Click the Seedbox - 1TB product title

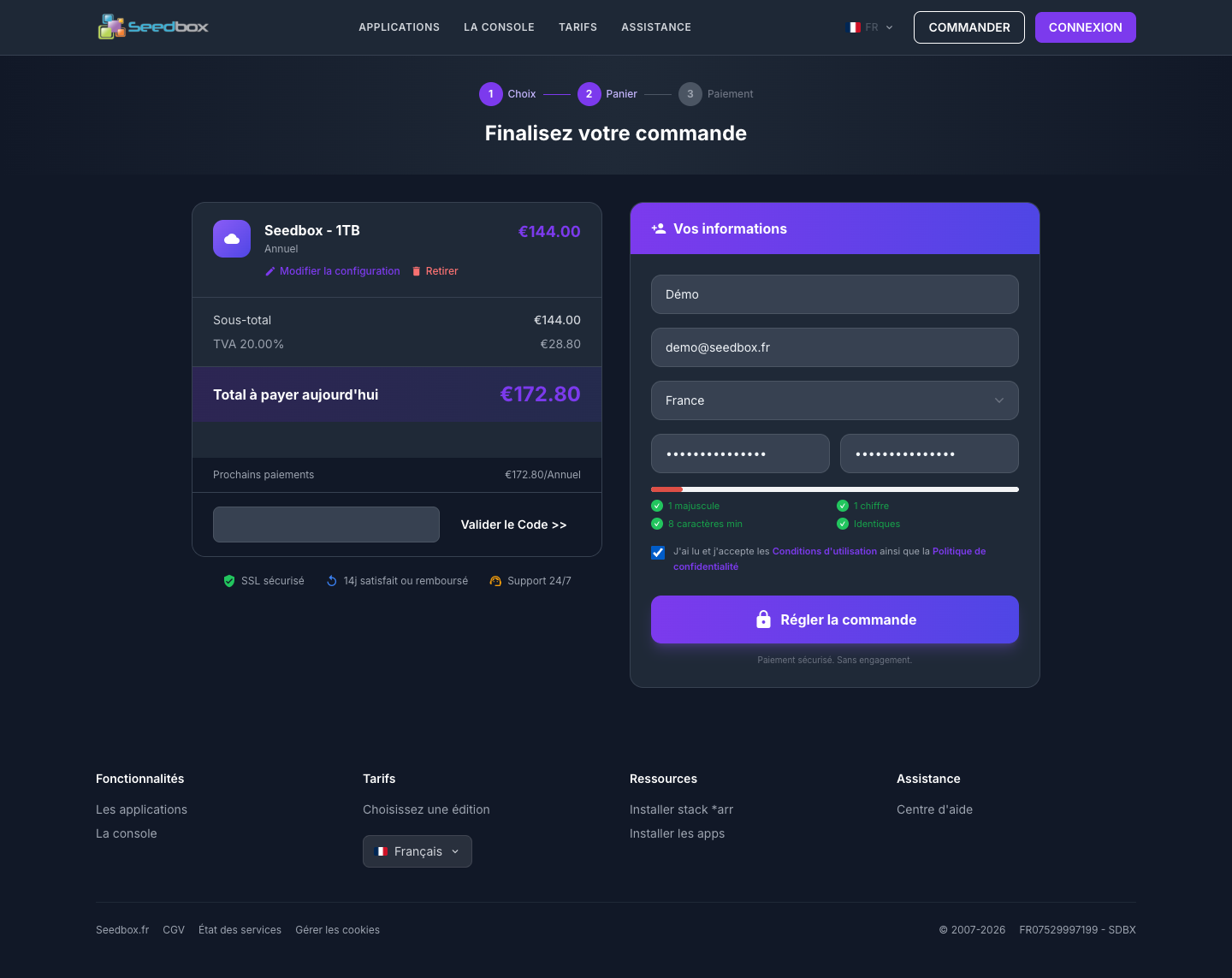312,230
